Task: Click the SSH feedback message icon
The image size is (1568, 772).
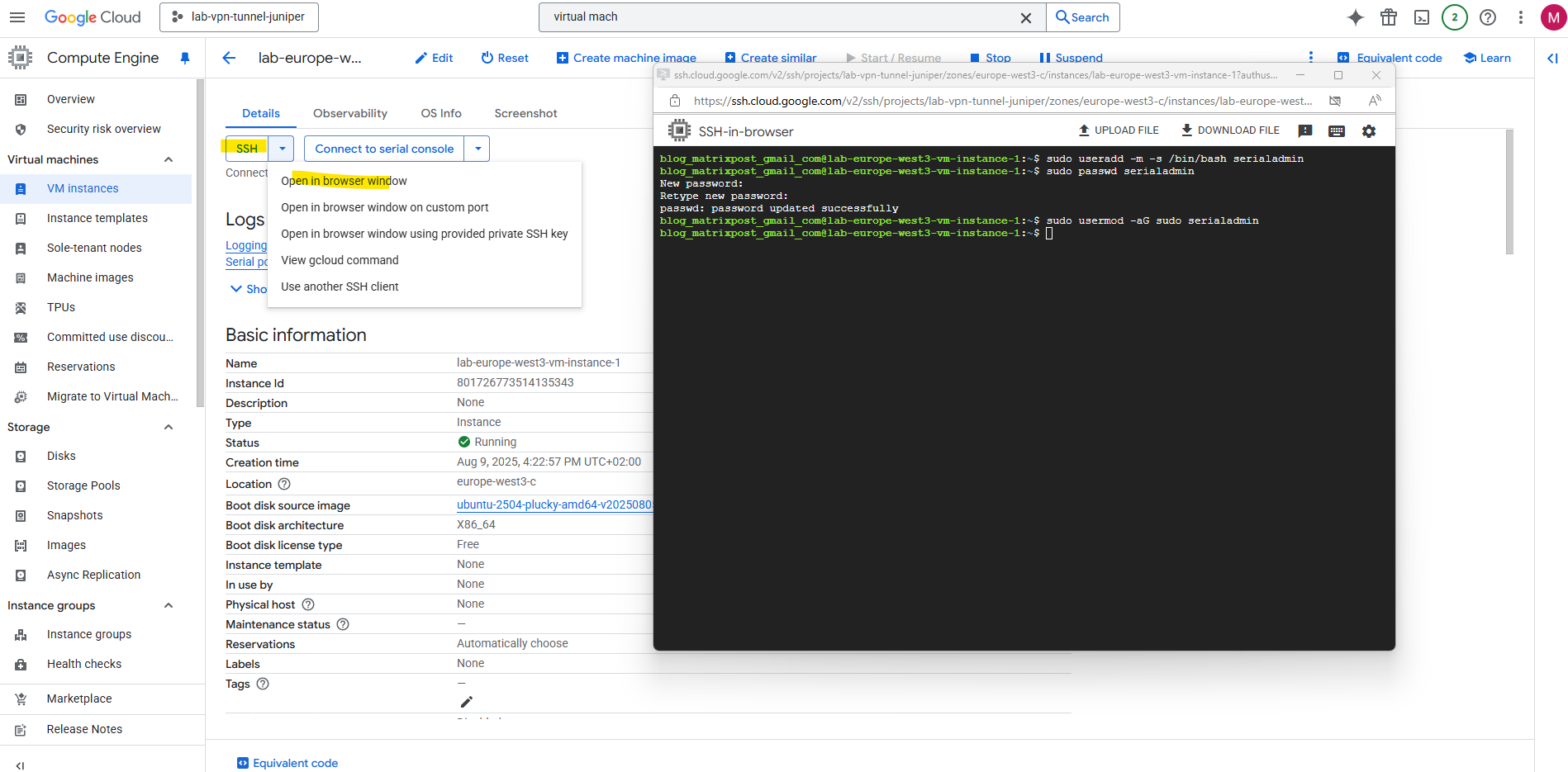Action: coord(1305,131)
